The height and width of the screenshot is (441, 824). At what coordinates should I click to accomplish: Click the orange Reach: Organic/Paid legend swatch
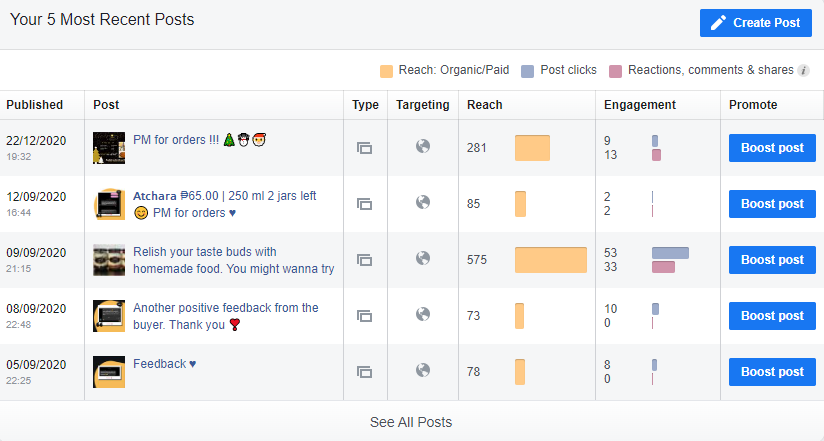(x=387, y=71)
